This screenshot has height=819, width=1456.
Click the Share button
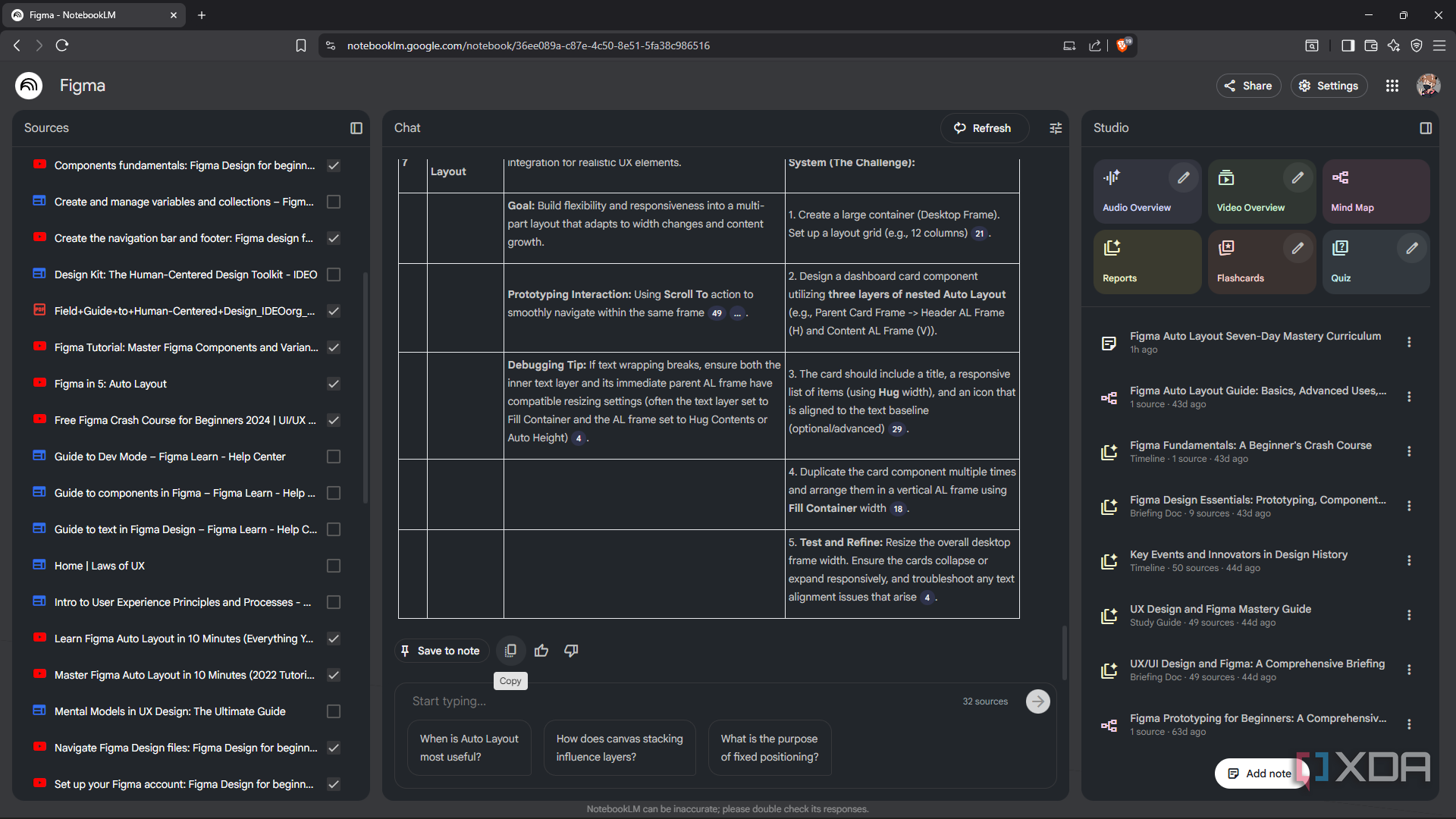point(1248,86)
